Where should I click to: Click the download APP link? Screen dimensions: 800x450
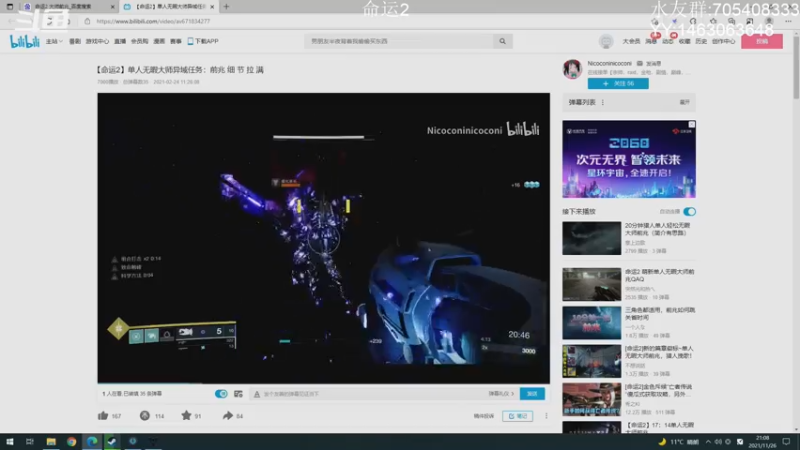pos(203,41)
